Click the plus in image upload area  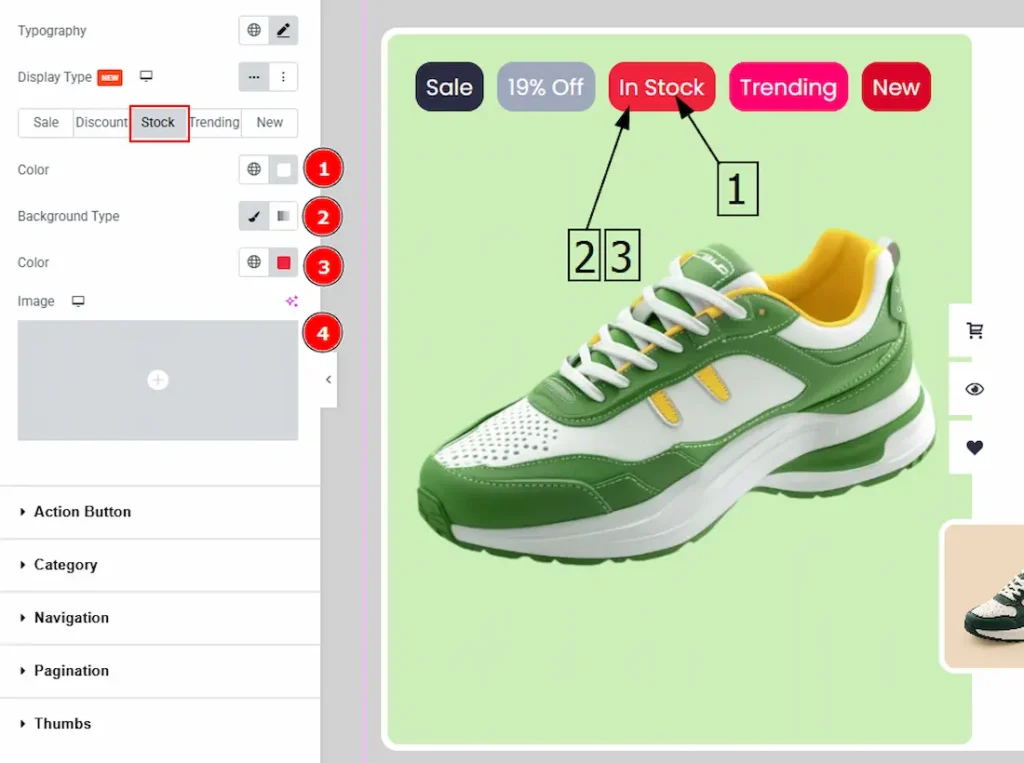pos(158,380)
